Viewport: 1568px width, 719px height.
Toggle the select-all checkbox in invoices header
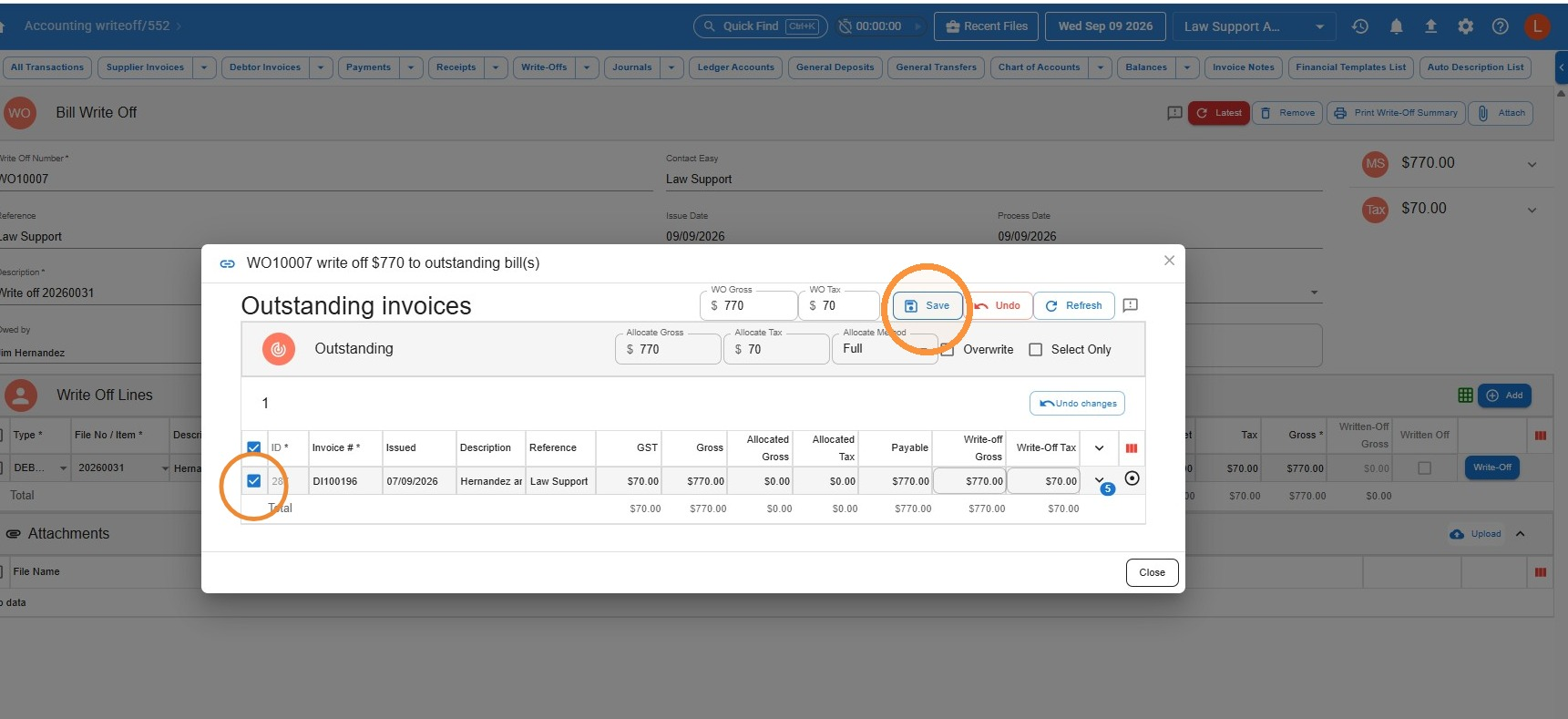[x=254, y=447]
